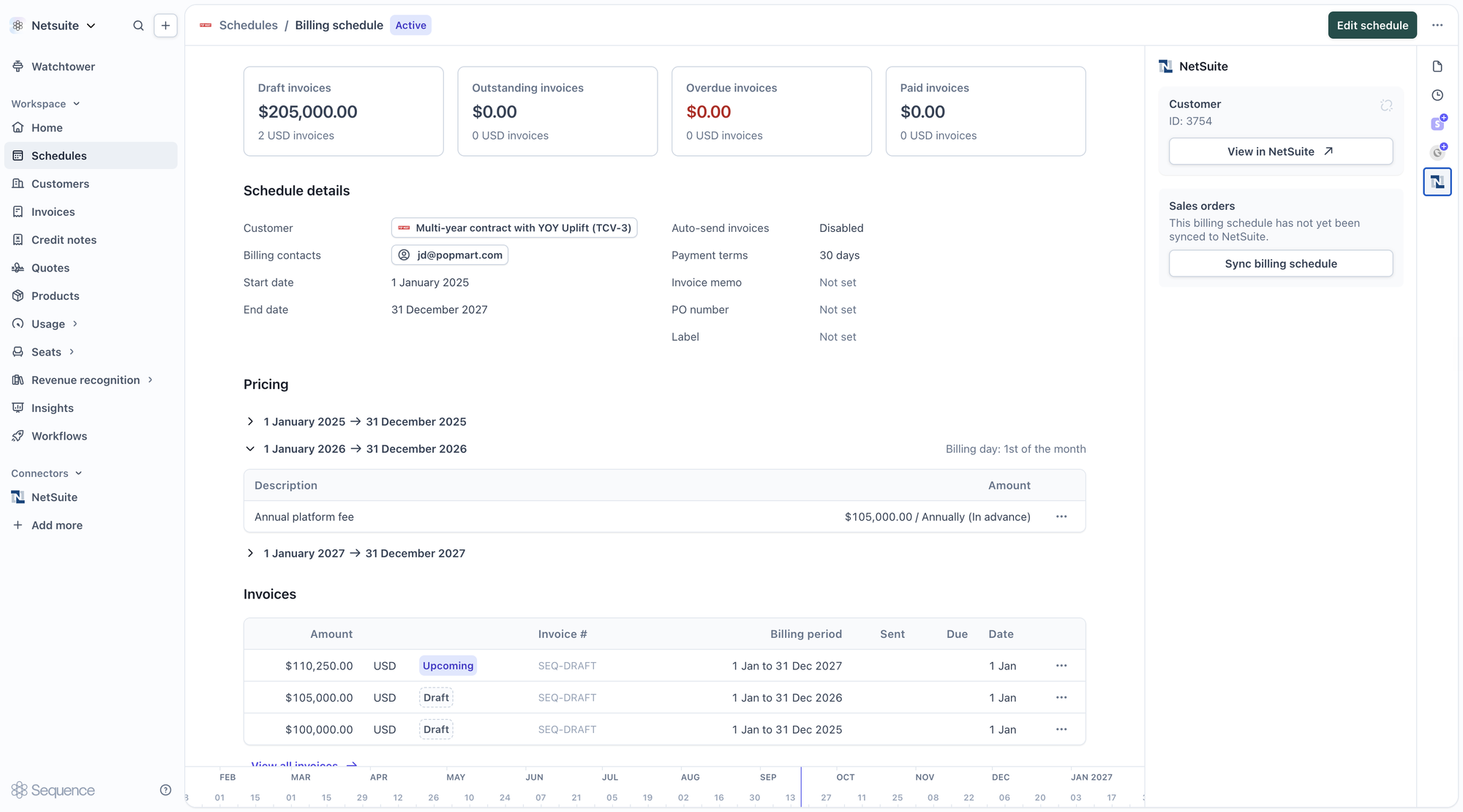This screenshot has height=812, width=1463.
Task: Click the Sequence logo
Action: [53, 790]
